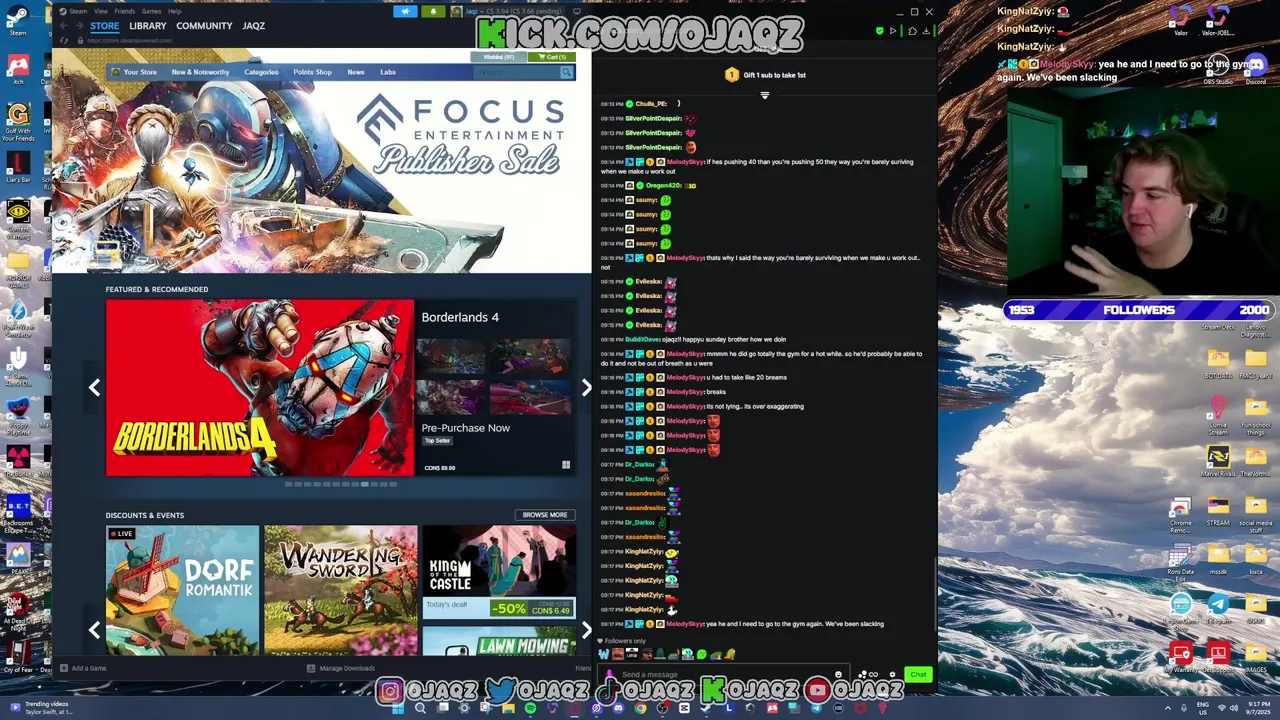
Task: Go to Points Shop
Action: (x=312, y=72)
